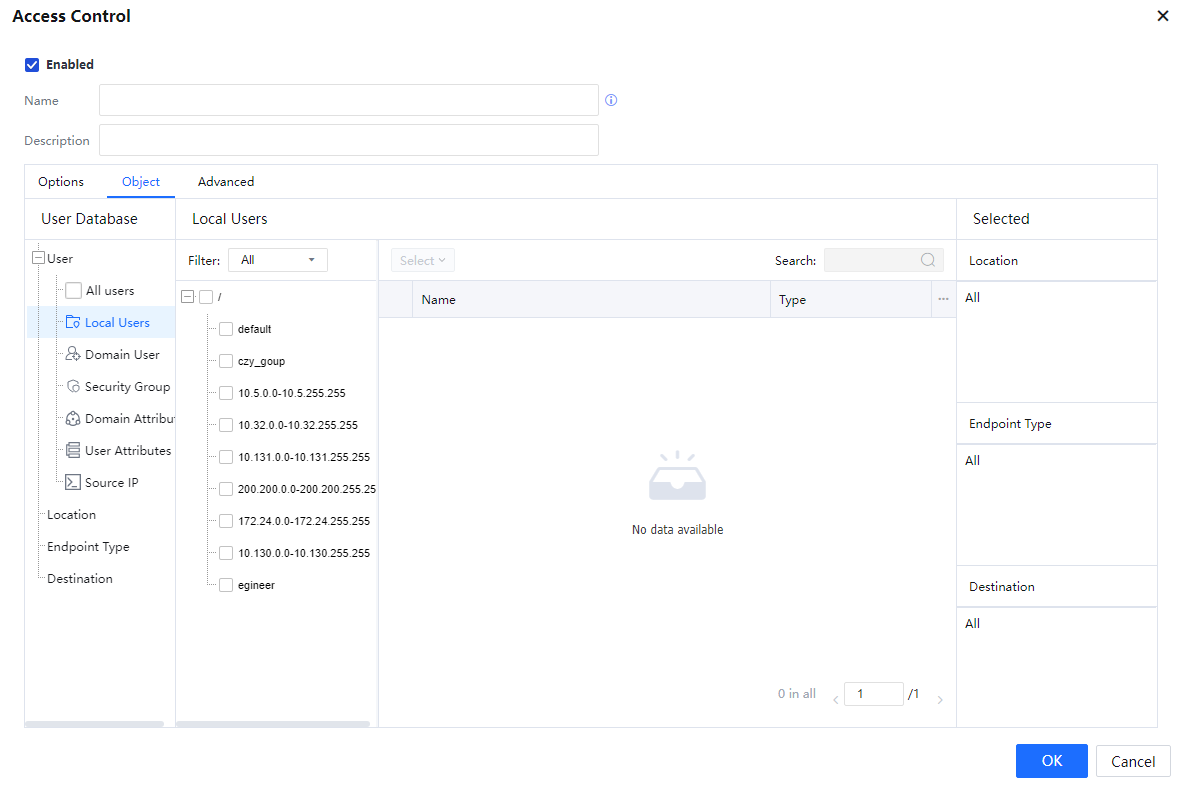
Task: Switch to the Options tab
Action: click(x=61, y=182)
